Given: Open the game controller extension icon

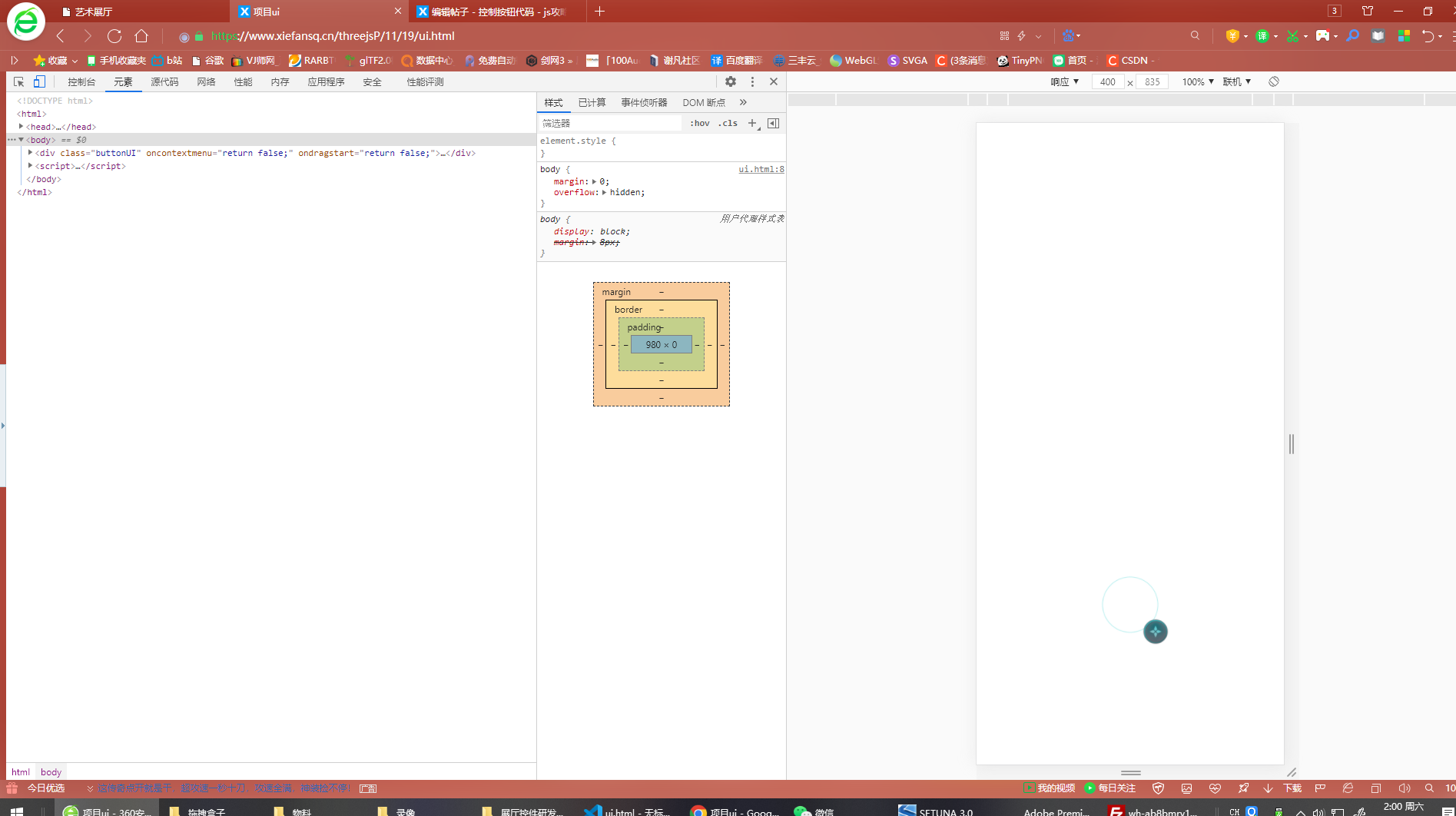Looking at the screenshot, I should pyautogui.click(x=1323, y=36).
